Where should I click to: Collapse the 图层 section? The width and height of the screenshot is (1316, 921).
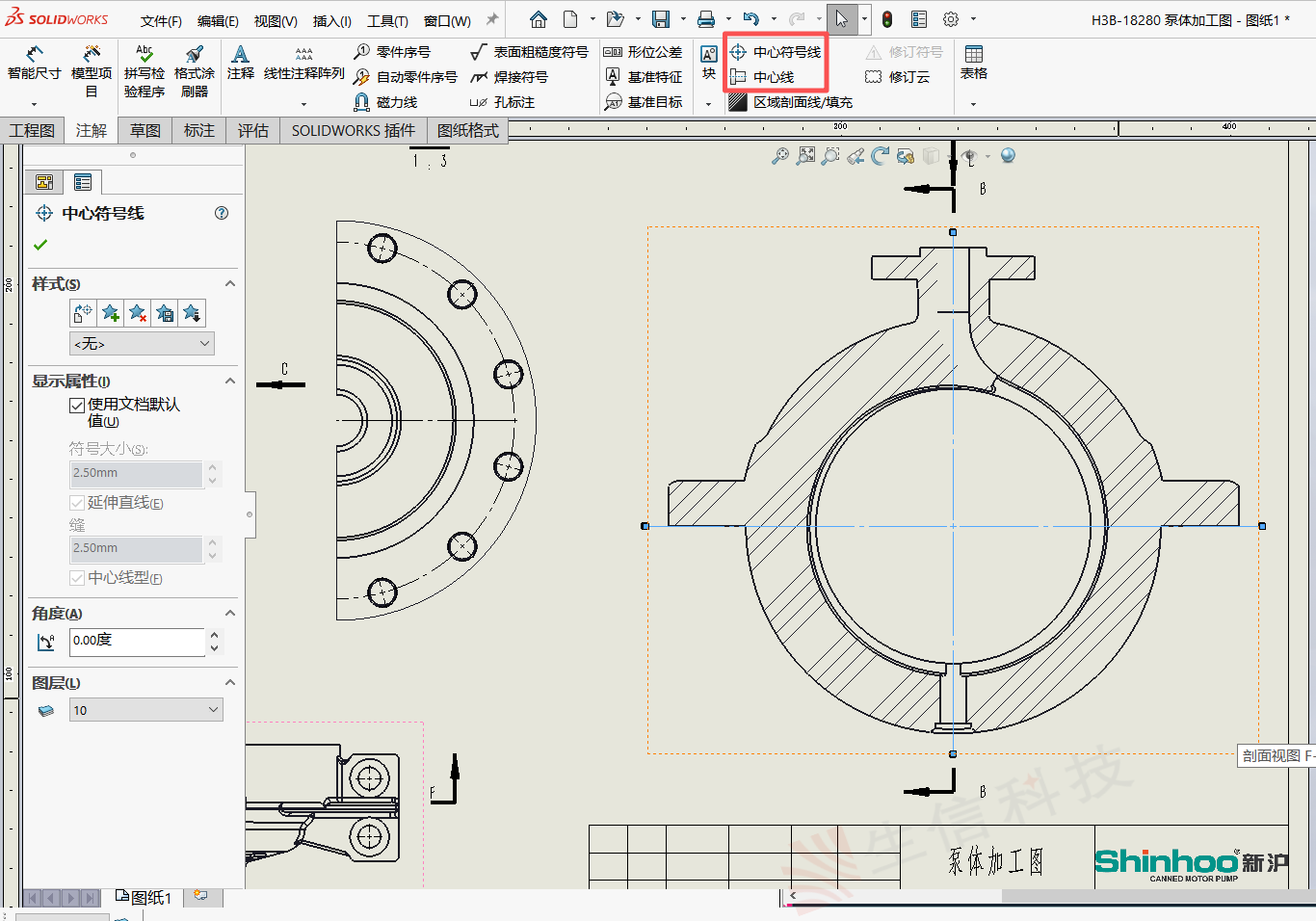[x=230, y=682]
